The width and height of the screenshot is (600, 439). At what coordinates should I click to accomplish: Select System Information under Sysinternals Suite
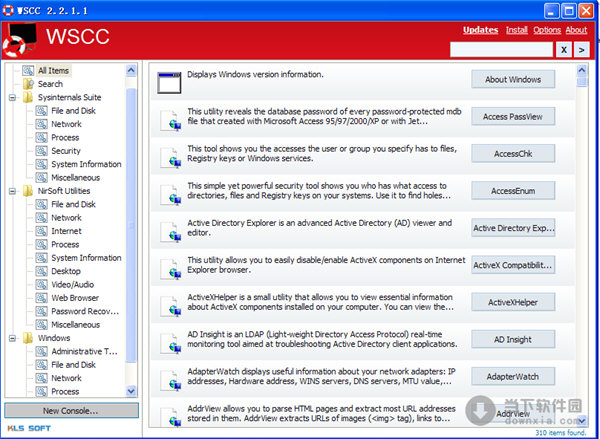pyautogui.click(x=86, y=164)
